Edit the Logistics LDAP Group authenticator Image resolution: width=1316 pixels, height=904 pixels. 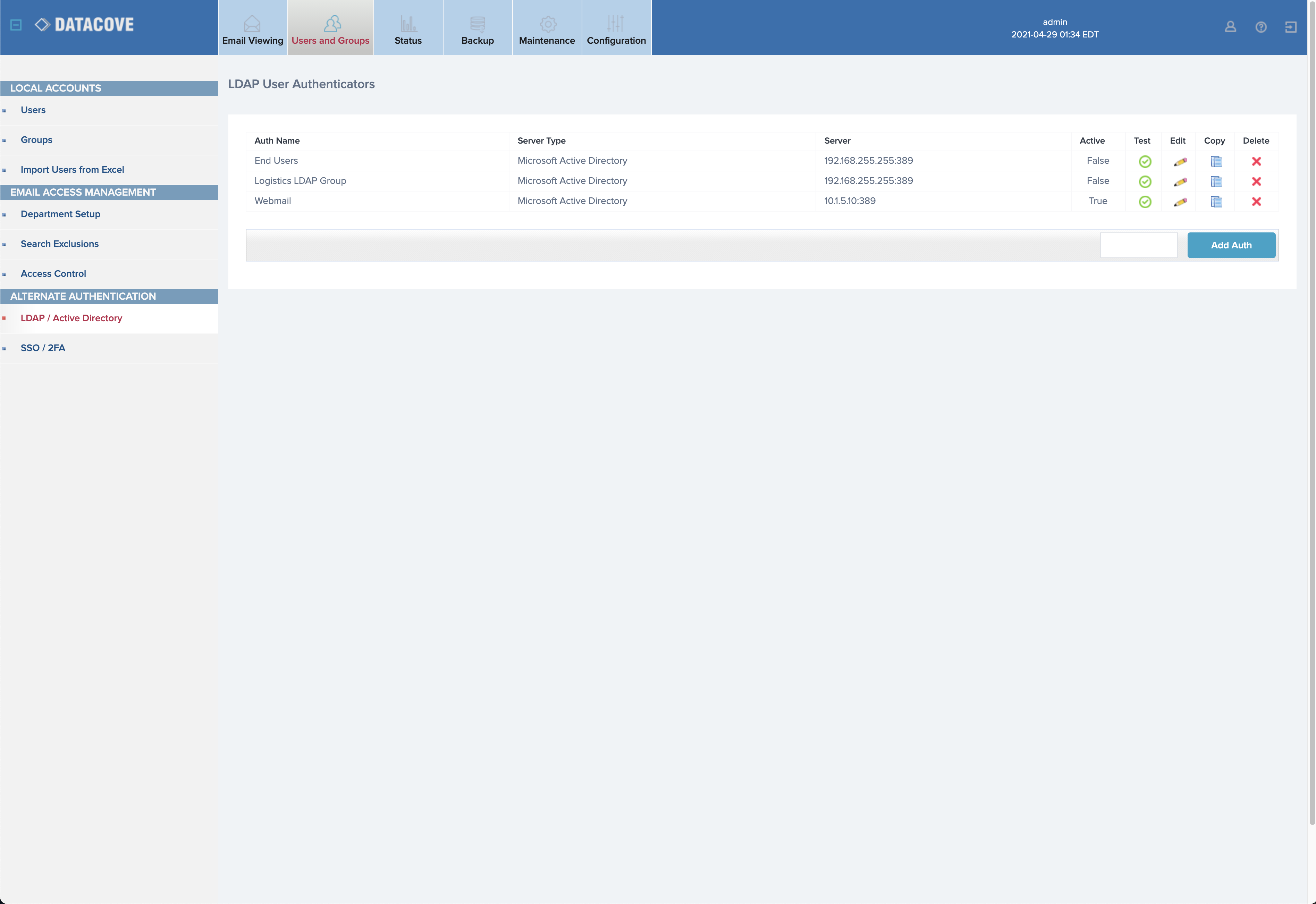pos(1180,182)
